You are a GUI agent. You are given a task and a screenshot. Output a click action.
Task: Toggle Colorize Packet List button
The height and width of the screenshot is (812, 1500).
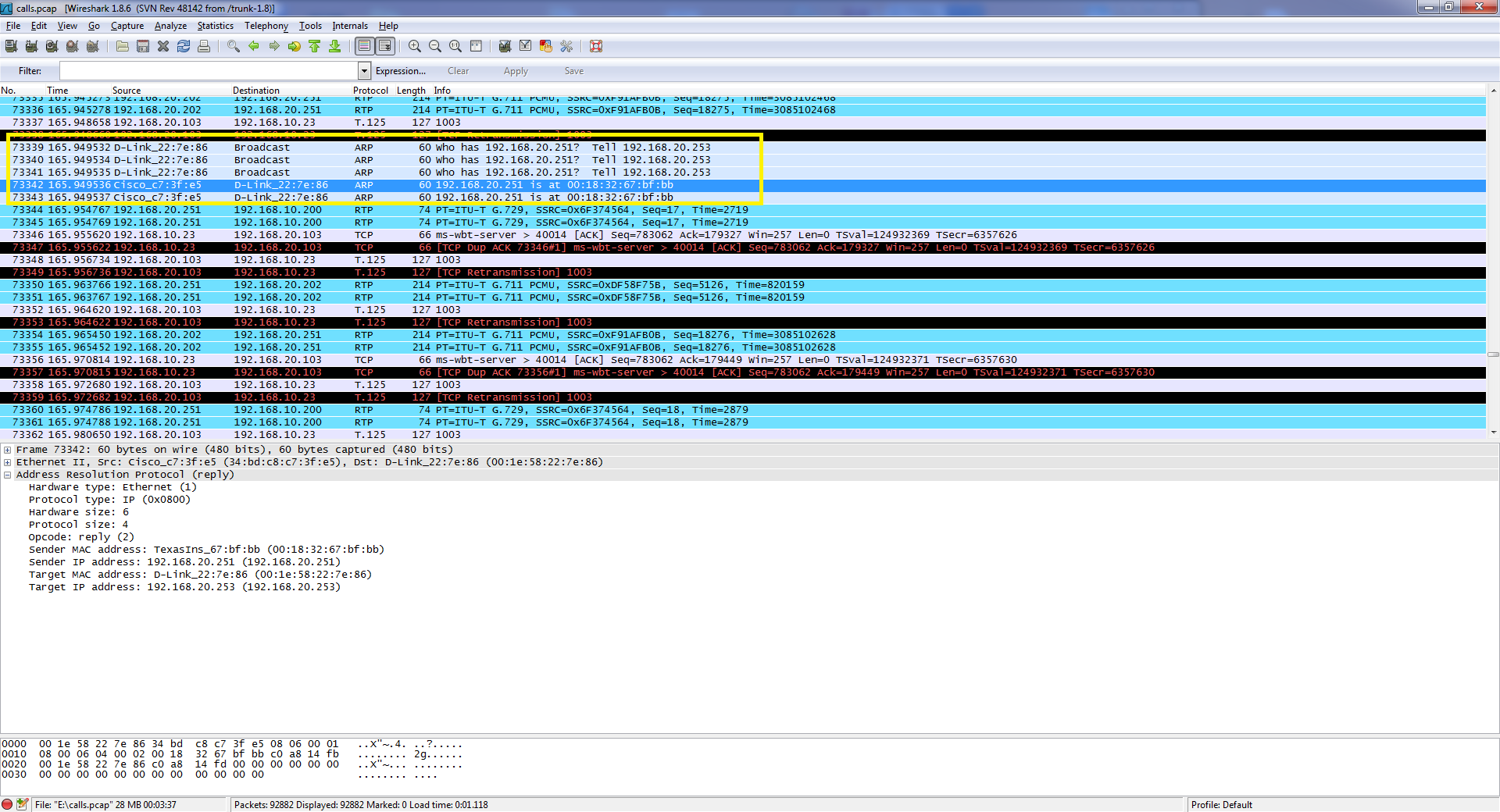click(365, 47)
